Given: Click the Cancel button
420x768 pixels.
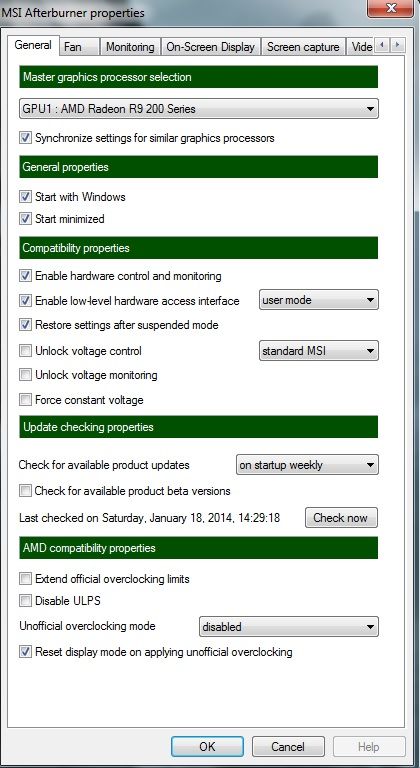Looking at the screenshot, I should click(288, 746).
